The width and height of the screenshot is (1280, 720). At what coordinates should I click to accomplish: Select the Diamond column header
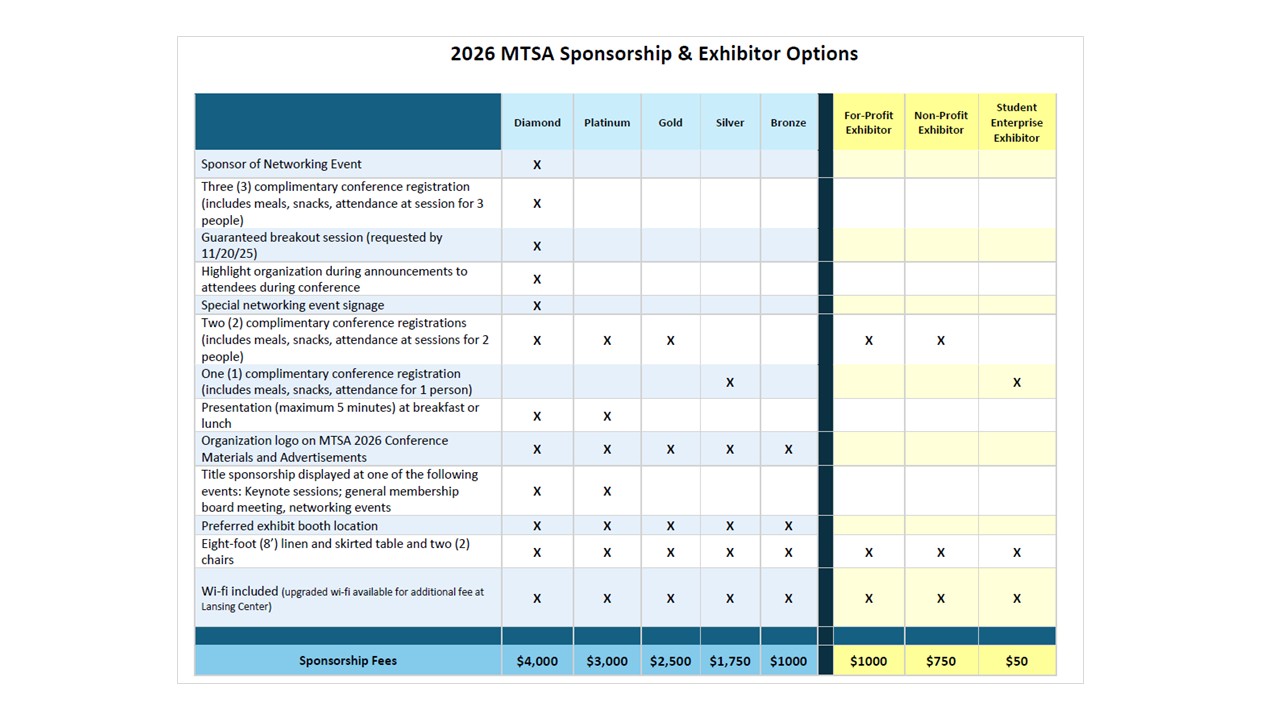click(x=537, y=123)
